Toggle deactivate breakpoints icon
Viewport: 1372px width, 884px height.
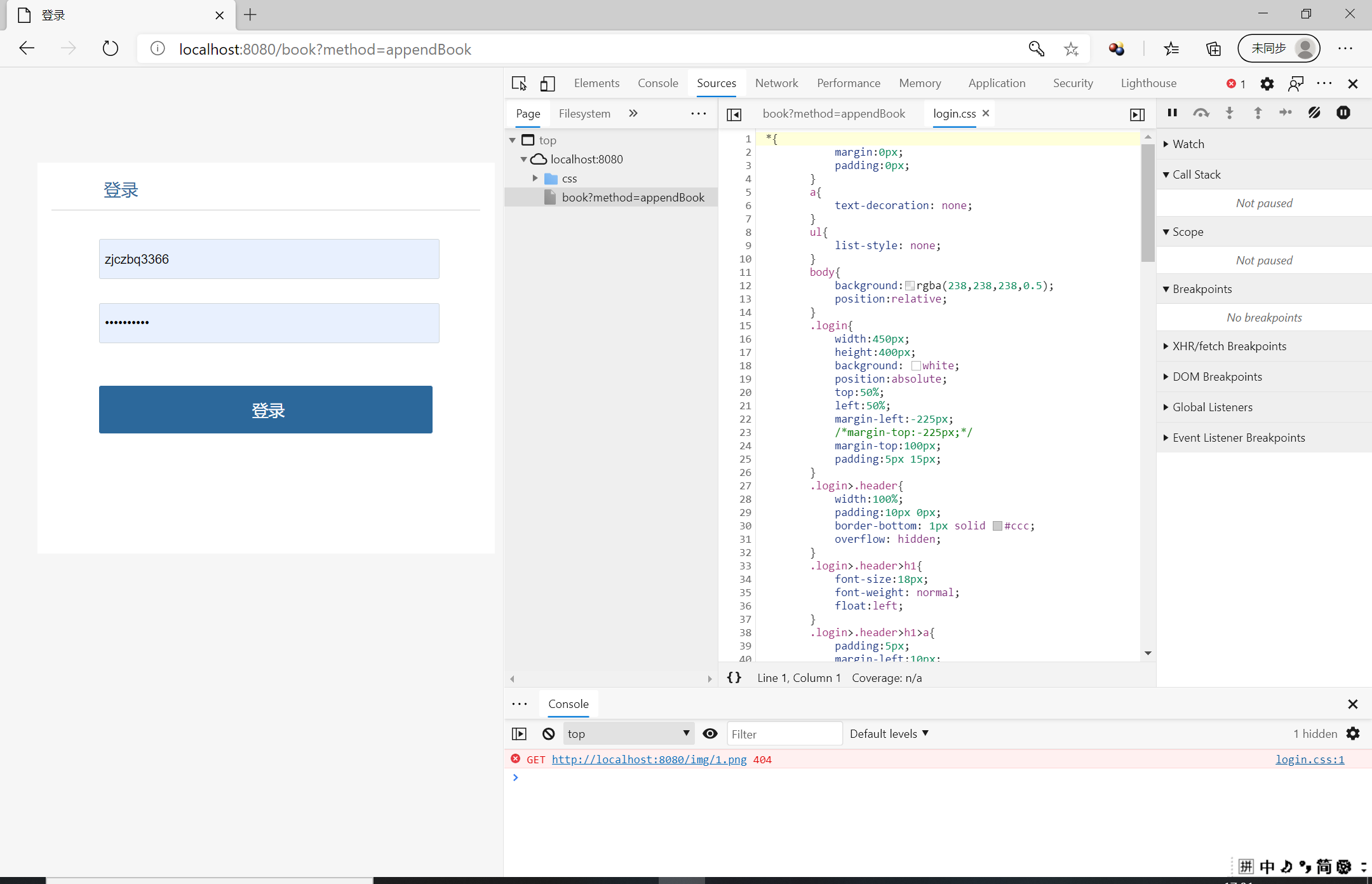coord(1314,113)
